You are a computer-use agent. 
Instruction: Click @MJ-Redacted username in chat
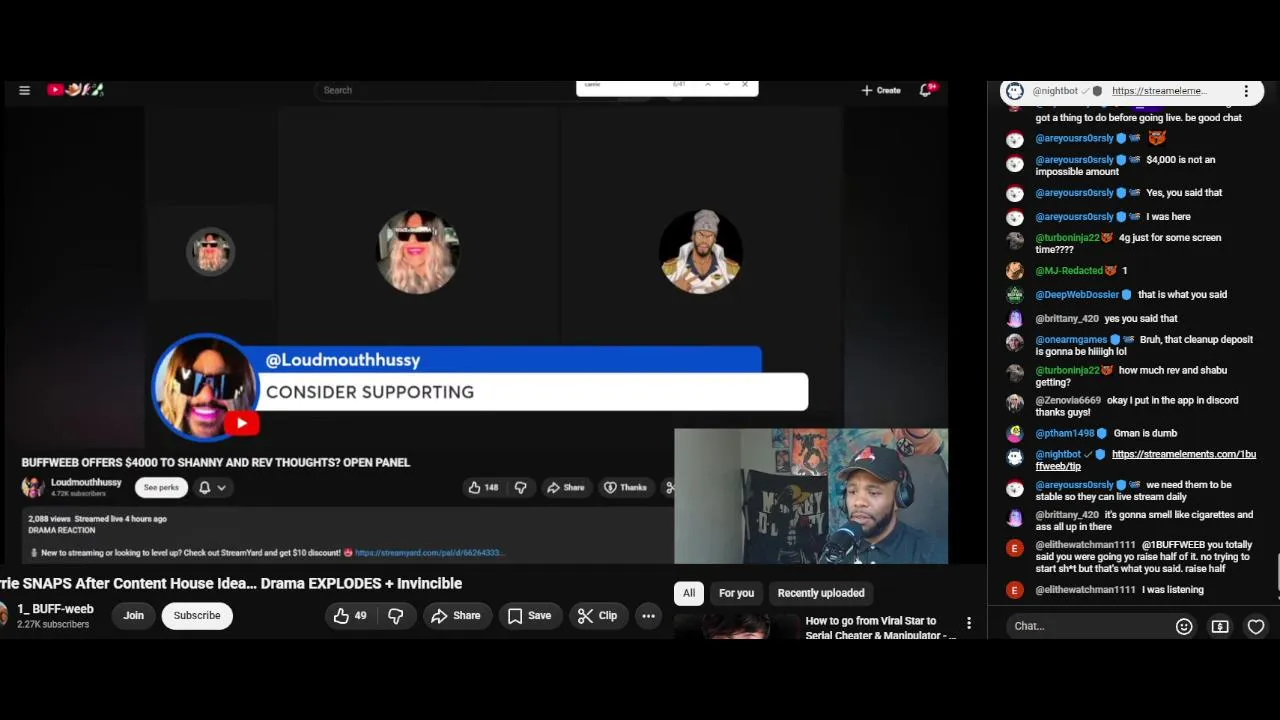(x=1070, y=271)
